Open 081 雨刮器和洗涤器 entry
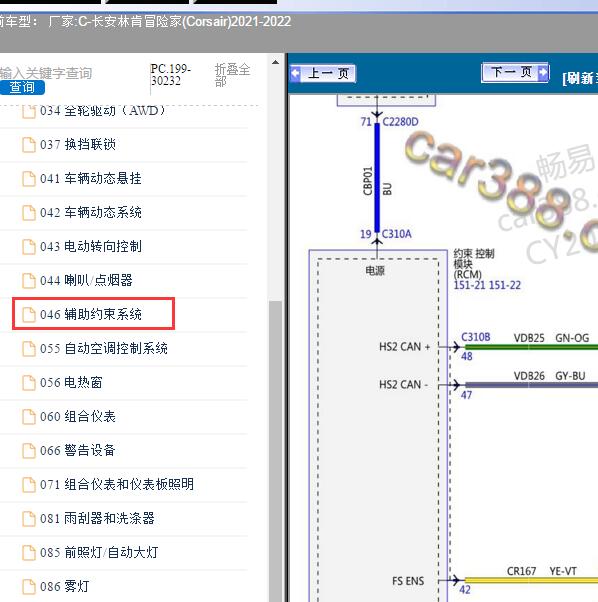598x602 pixels. [97, 518]
